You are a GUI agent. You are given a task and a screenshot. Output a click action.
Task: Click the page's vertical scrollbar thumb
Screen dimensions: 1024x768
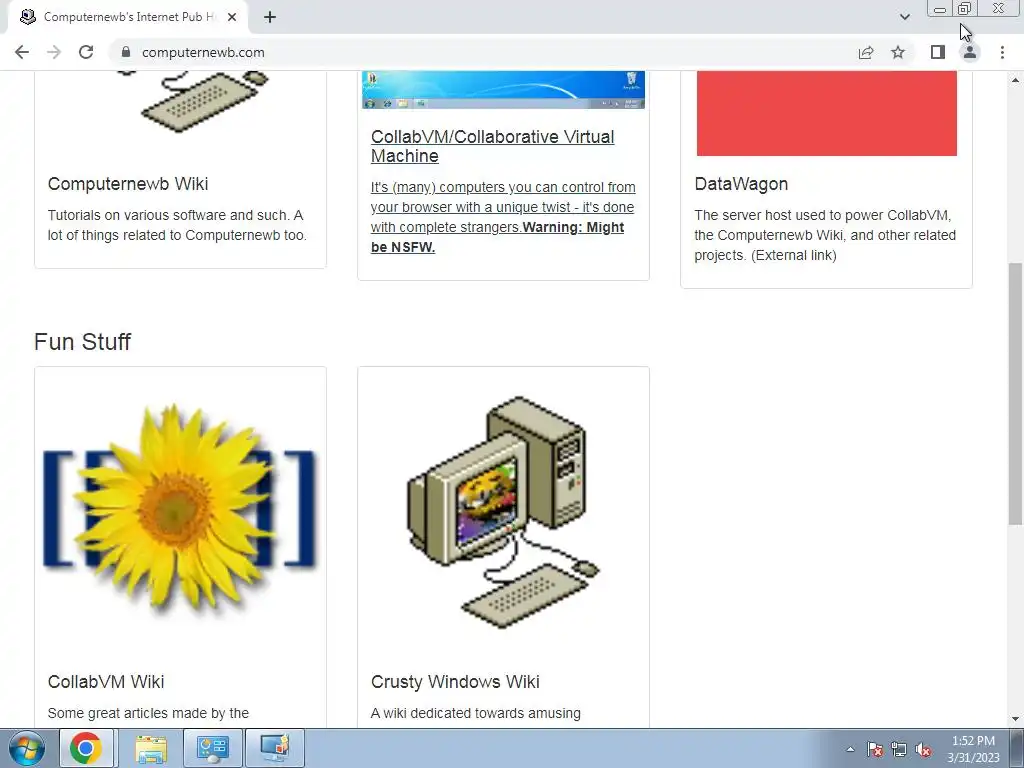(x=1015, y=393)
